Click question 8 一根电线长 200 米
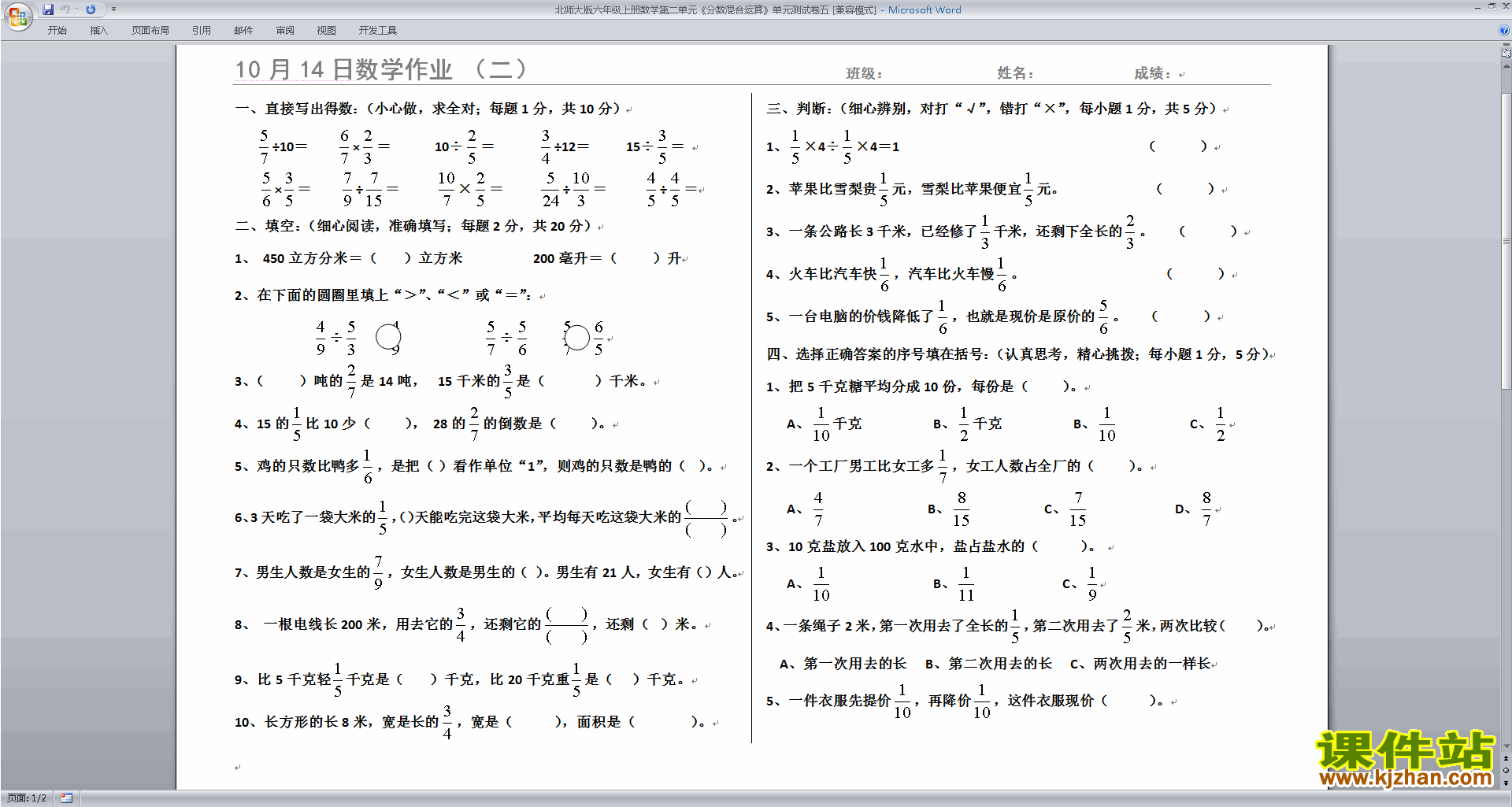 pyautogui.click(x=468, y=624)
